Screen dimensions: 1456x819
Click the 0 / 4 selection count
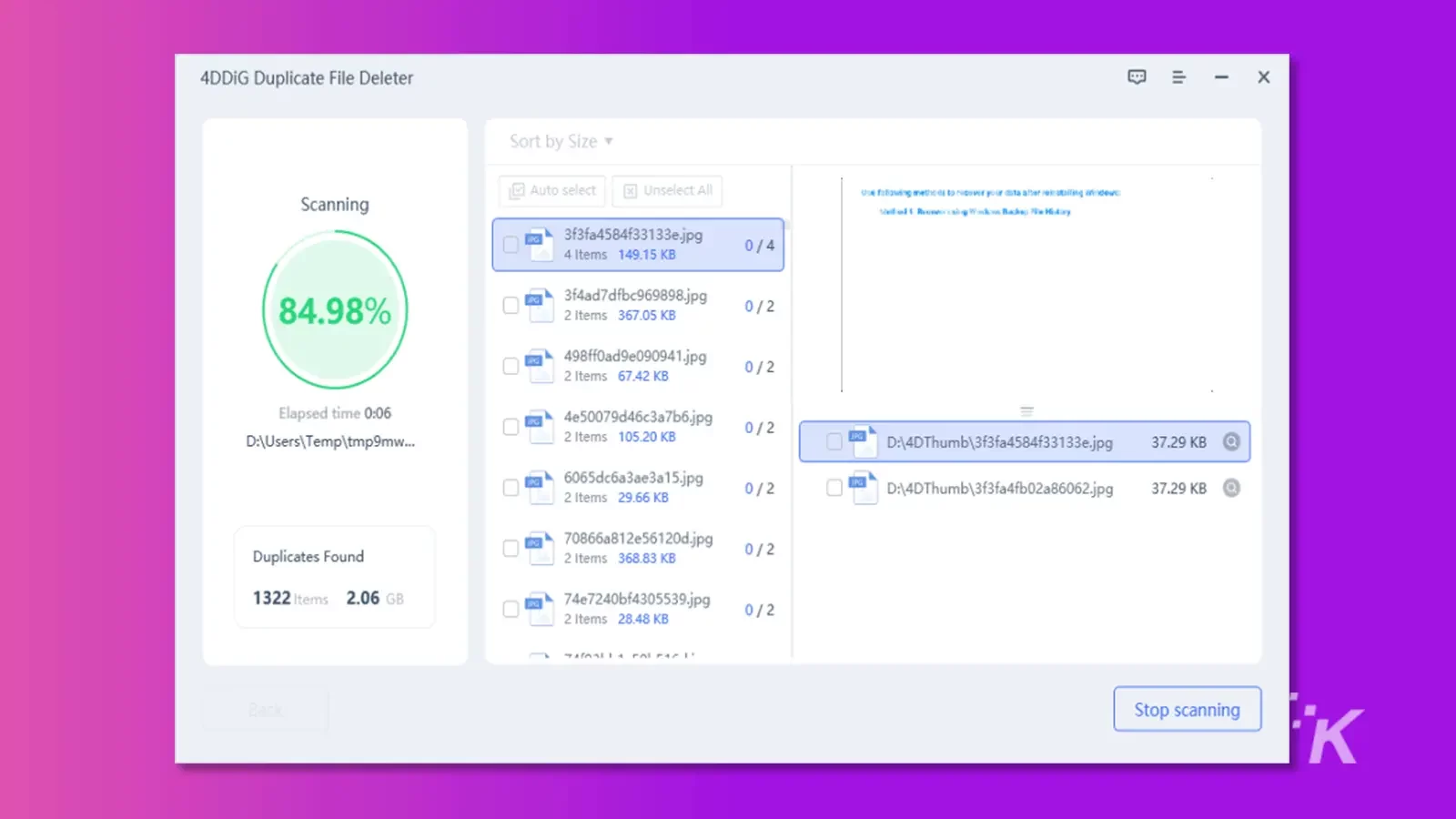759,246
